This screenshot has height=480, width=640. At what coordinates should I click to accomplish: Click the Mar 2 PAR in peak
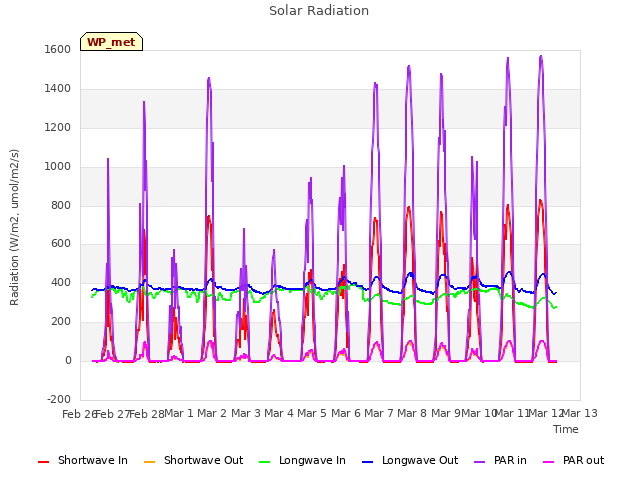[209, 78]
